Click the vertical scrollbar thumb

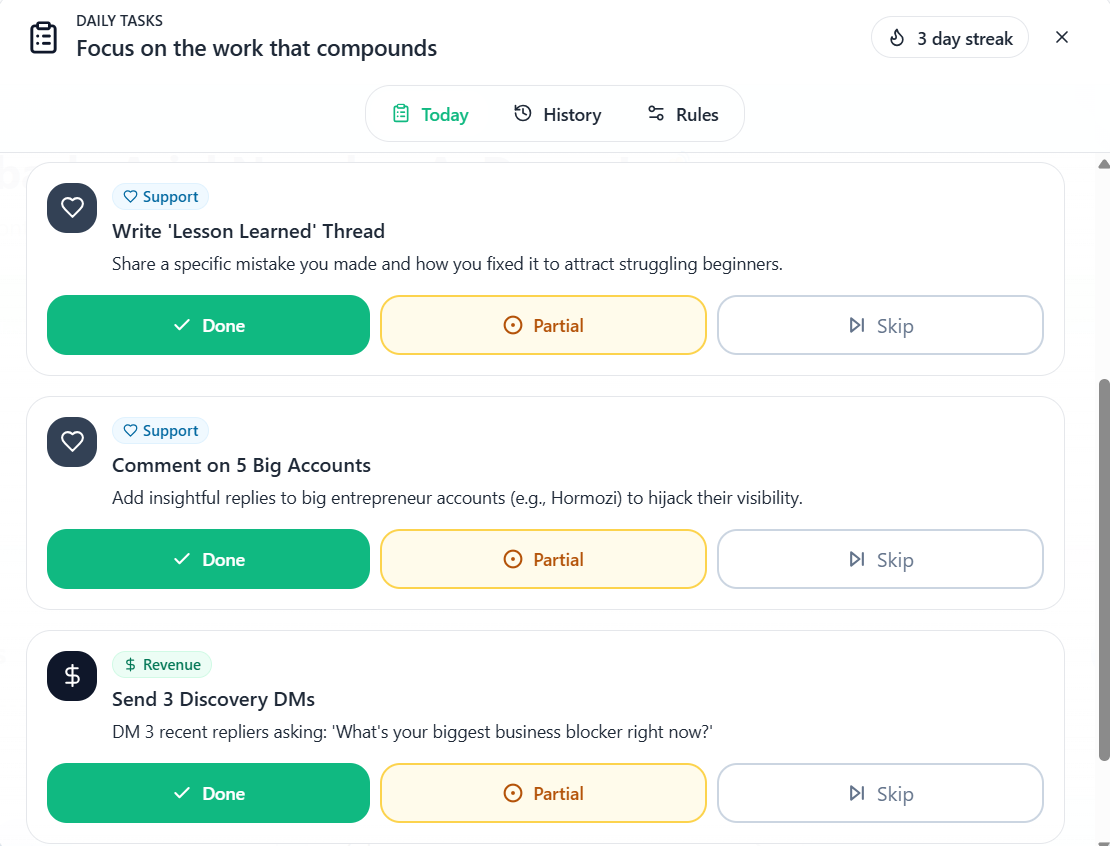click(1104, 568)
